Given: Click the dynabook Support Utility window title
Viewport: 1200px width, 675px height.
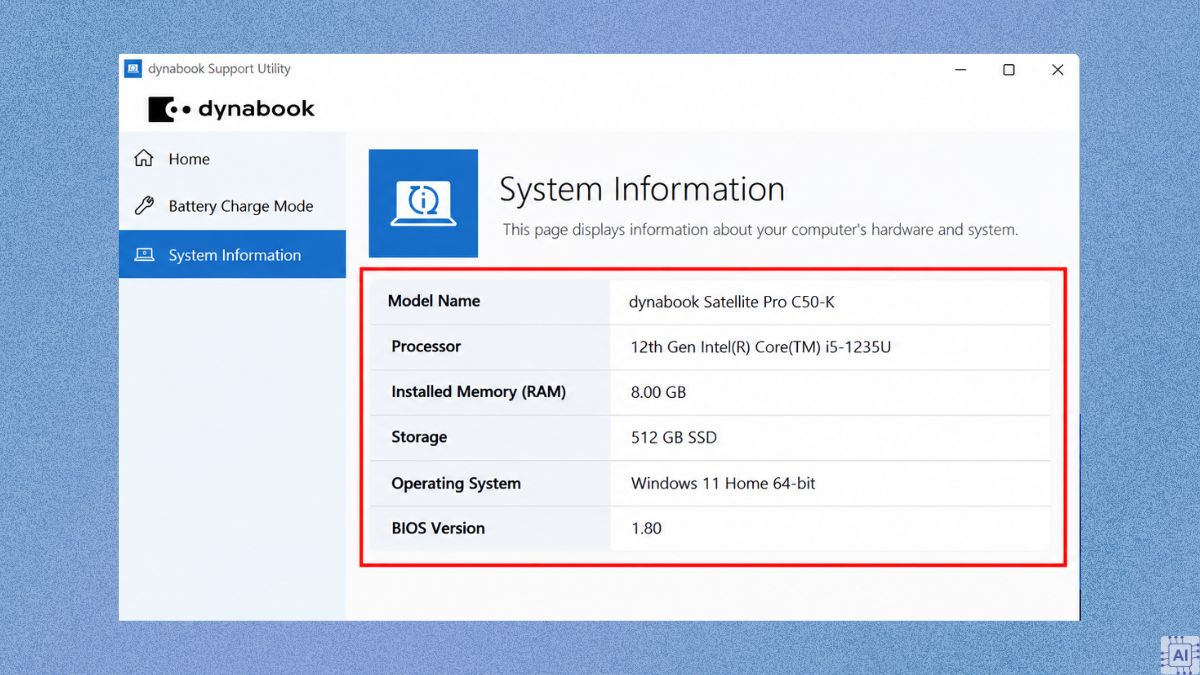Looking at the screenshot, I should [x=219, y=69].
